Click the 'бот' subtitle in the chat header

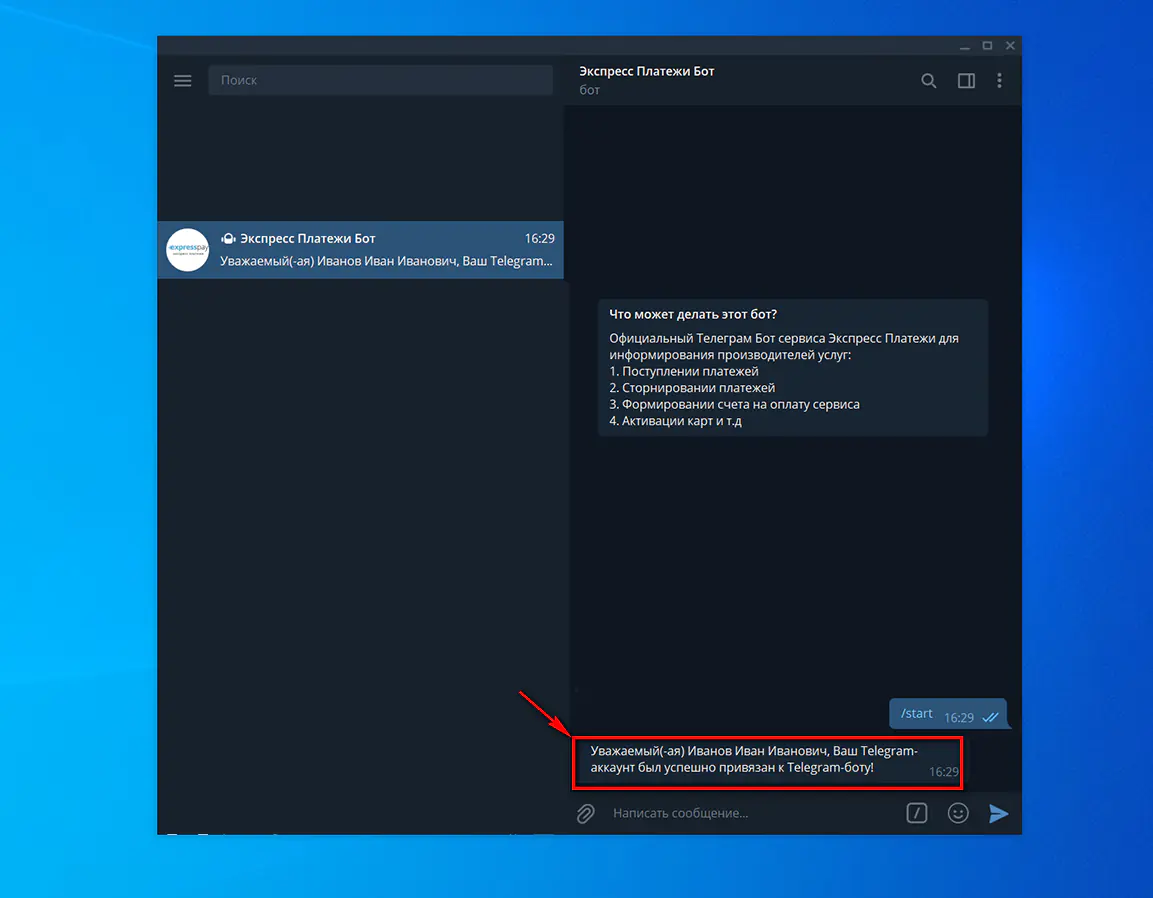590,89
